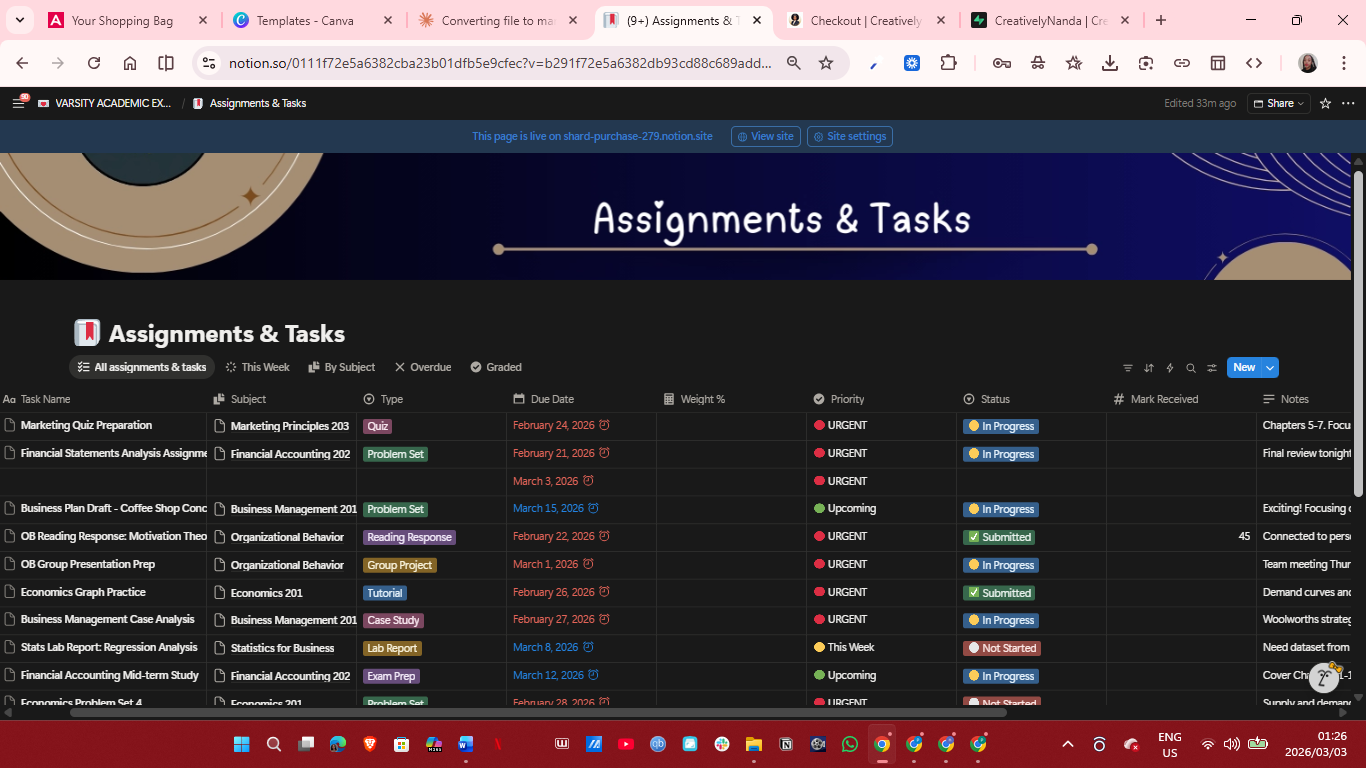The image size is (1366, 768).
Task: Open the database filter icon
Action: coord(1127,367)
